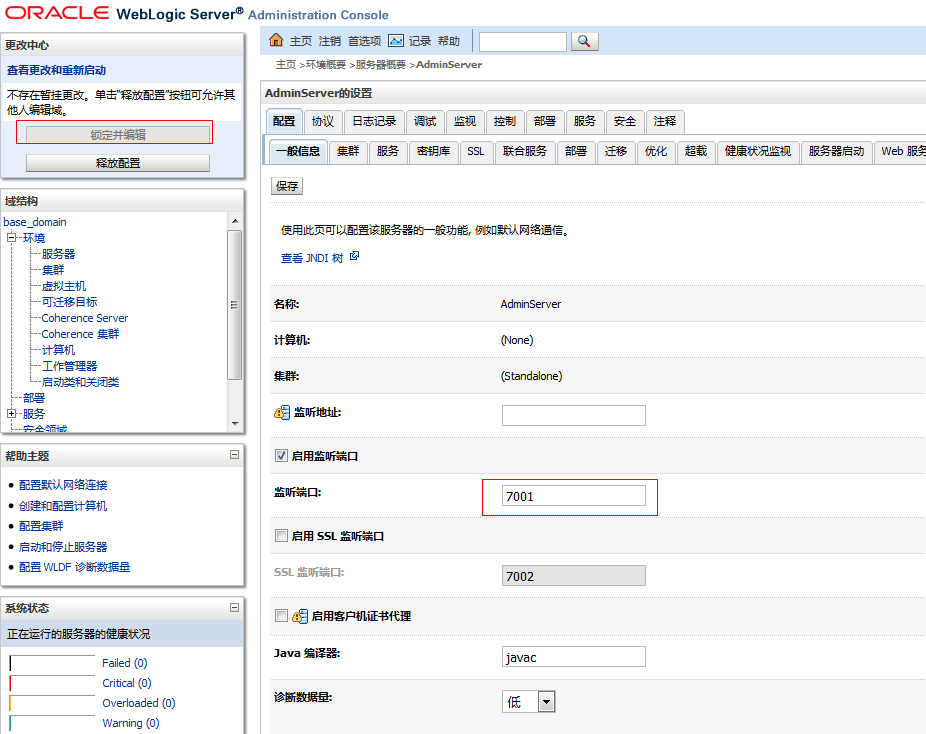Open the 超载 sub-tab

point(696,152)
